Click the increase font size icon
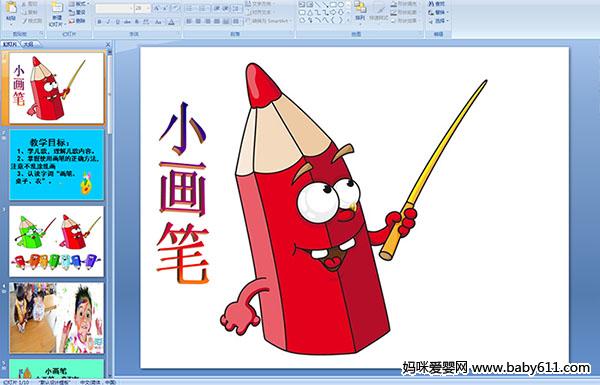 [x=157, y=8]
